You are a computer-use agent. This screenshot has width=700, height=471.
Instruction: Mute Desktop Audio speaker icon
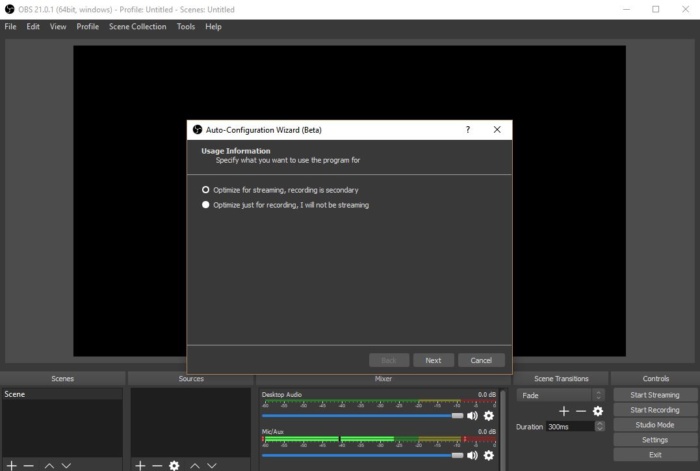472,416
